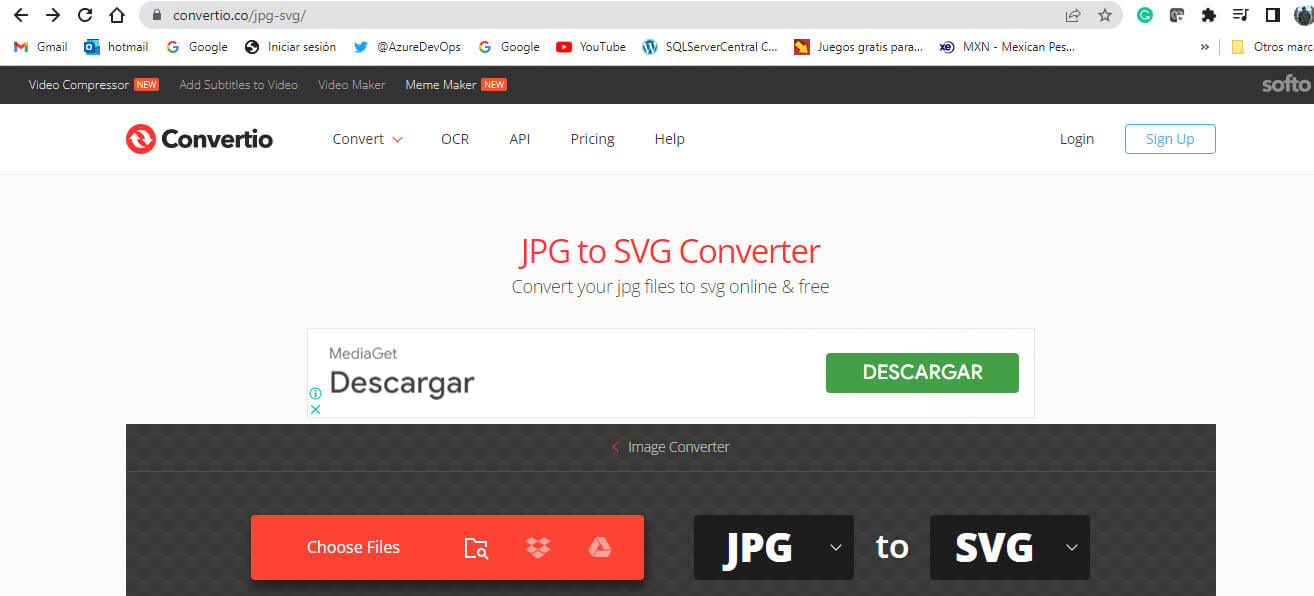Open the API menu item

[520, 139]
